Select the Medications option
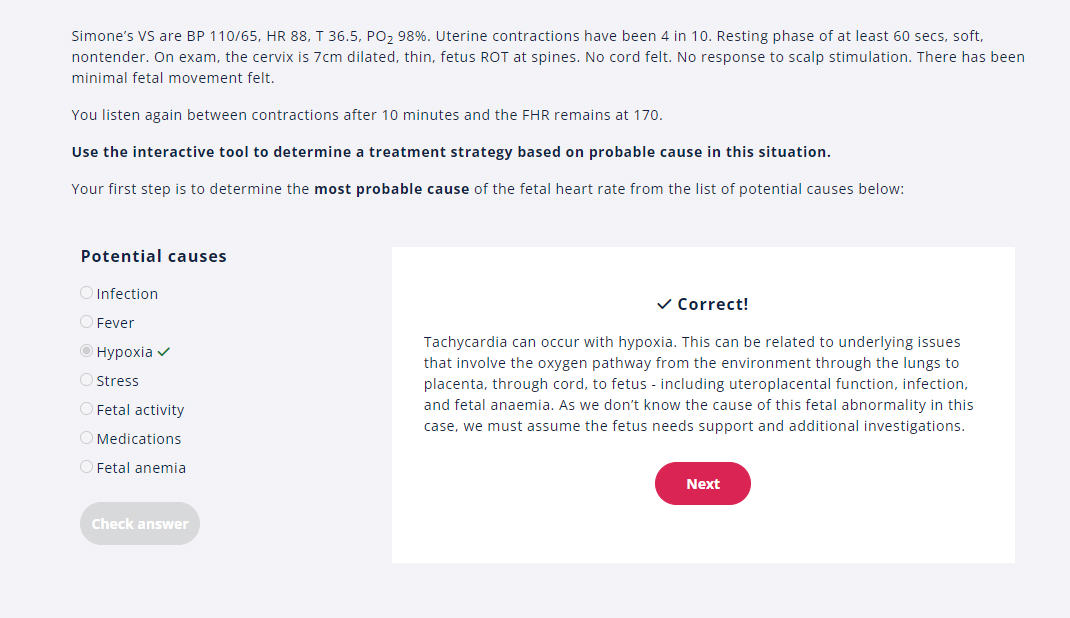This screenshot has width=1070, height=618. 86,438
